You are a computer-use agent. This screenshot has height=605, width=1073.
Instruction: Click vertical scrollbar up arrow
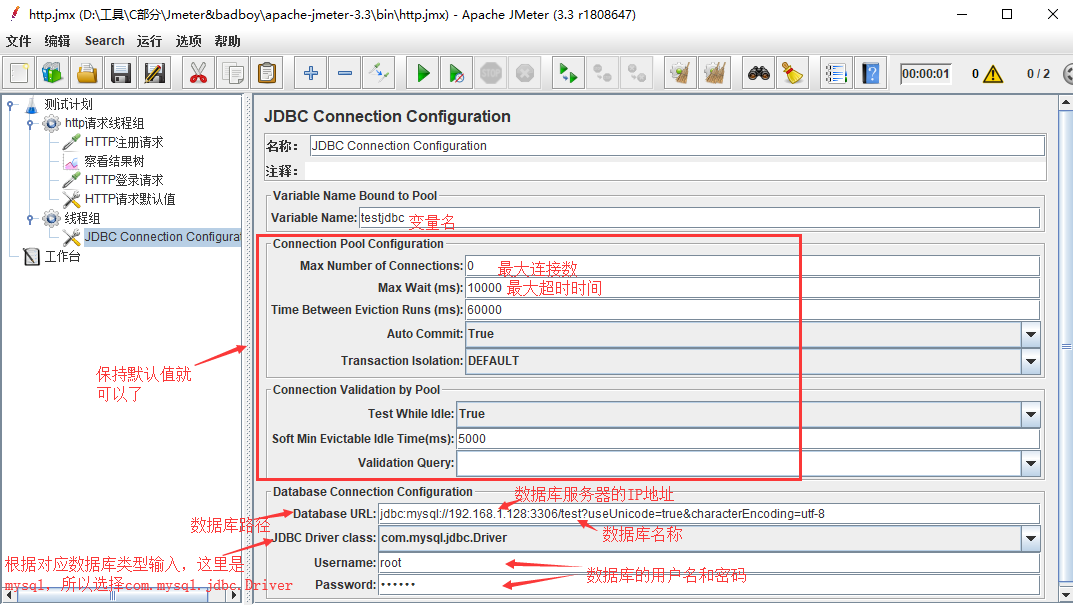(x=1065, y=103)
